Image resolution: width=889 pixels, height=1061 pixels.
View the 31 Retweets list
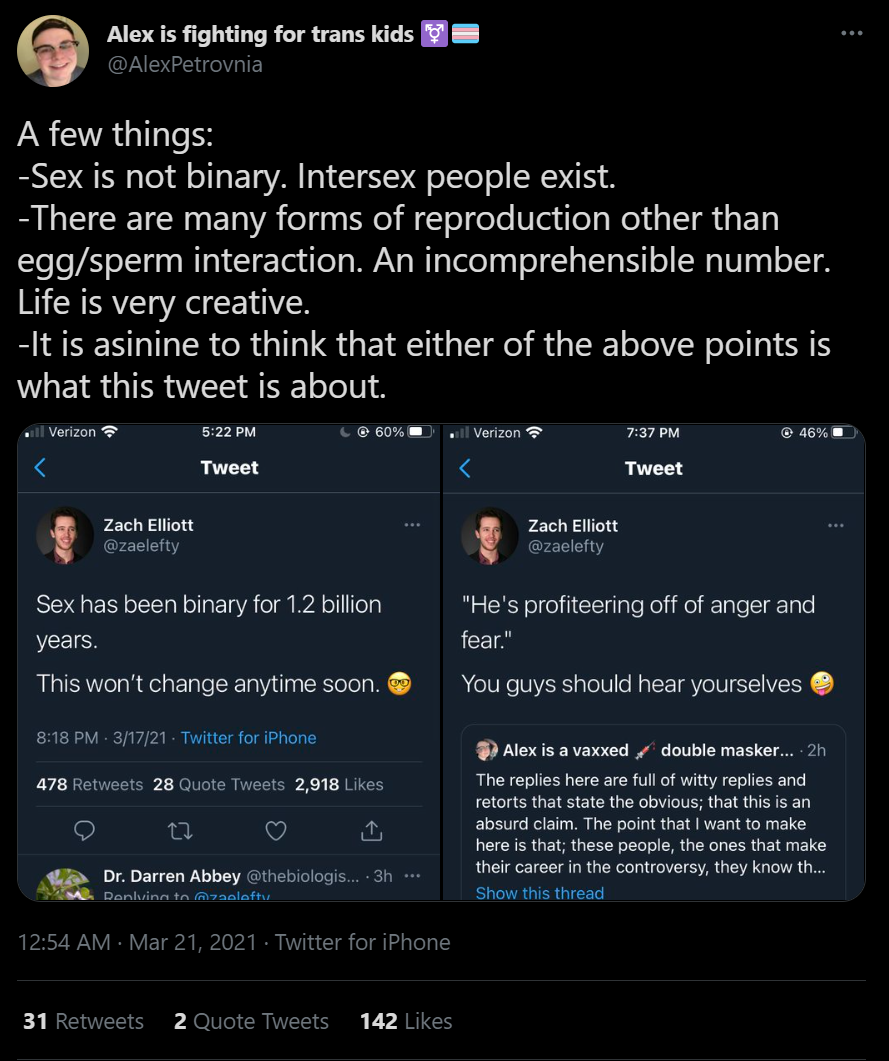point(83,1020)
